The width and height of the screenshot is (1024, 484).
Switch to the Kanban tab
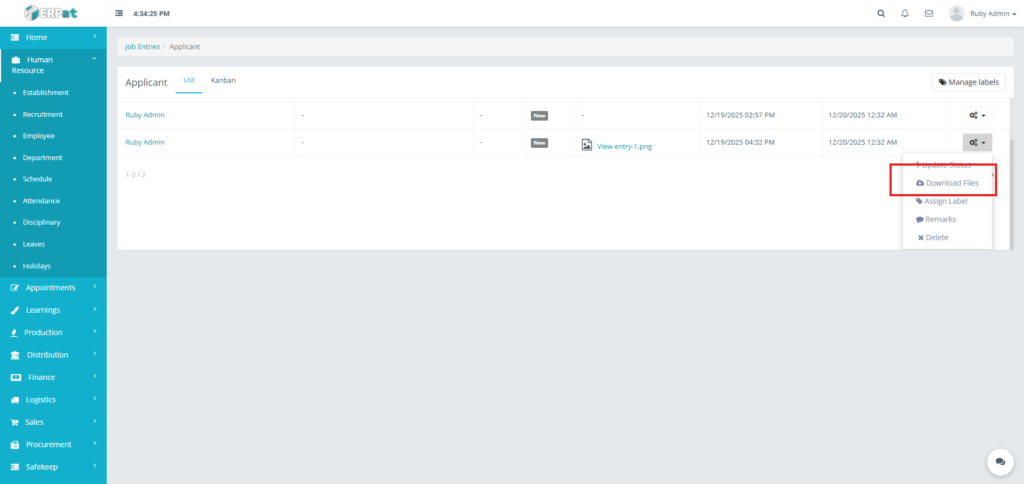pos(223,81)
